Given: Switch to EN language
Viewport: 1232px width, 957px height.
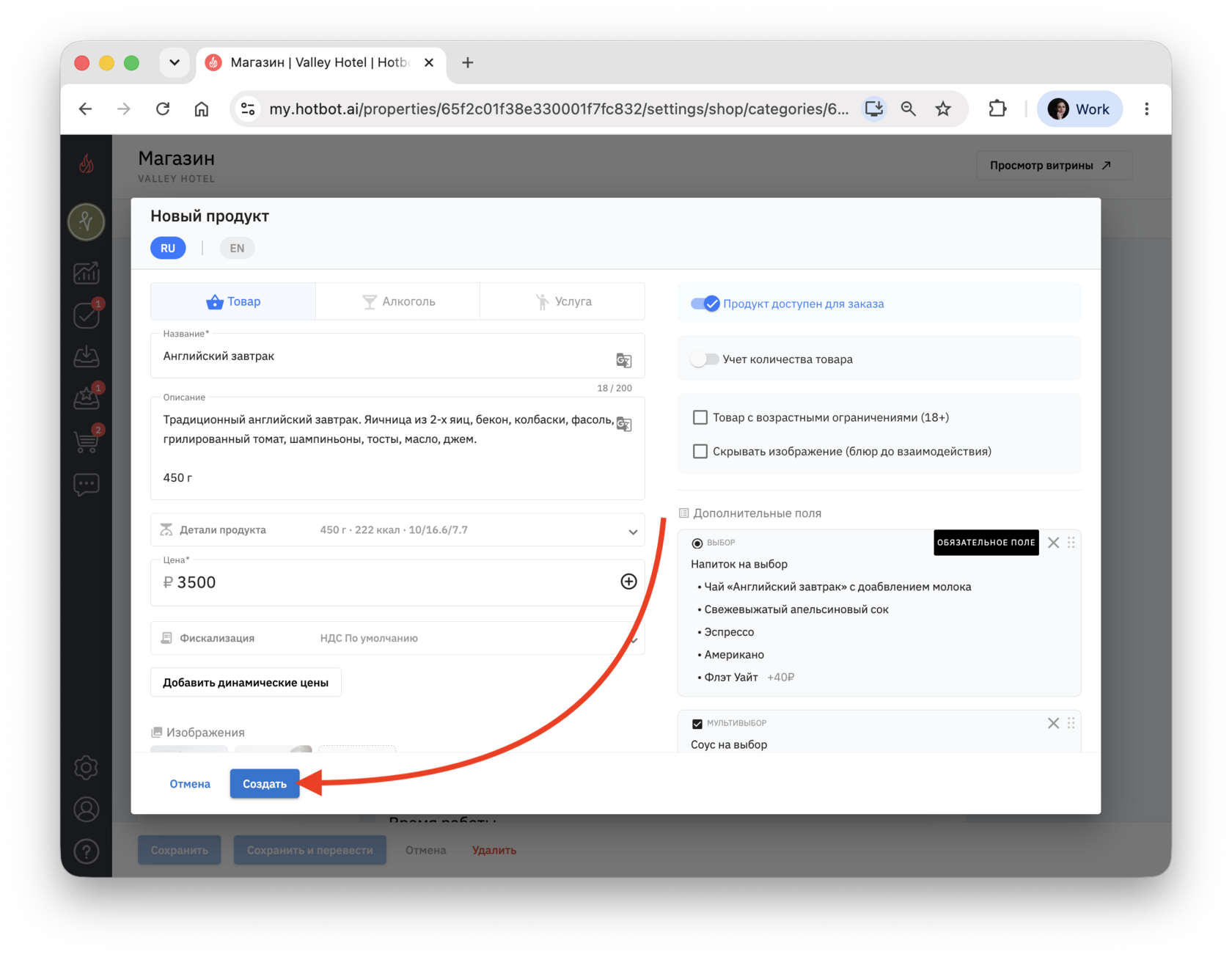Looking at the screenshot, I should point(237,248).
